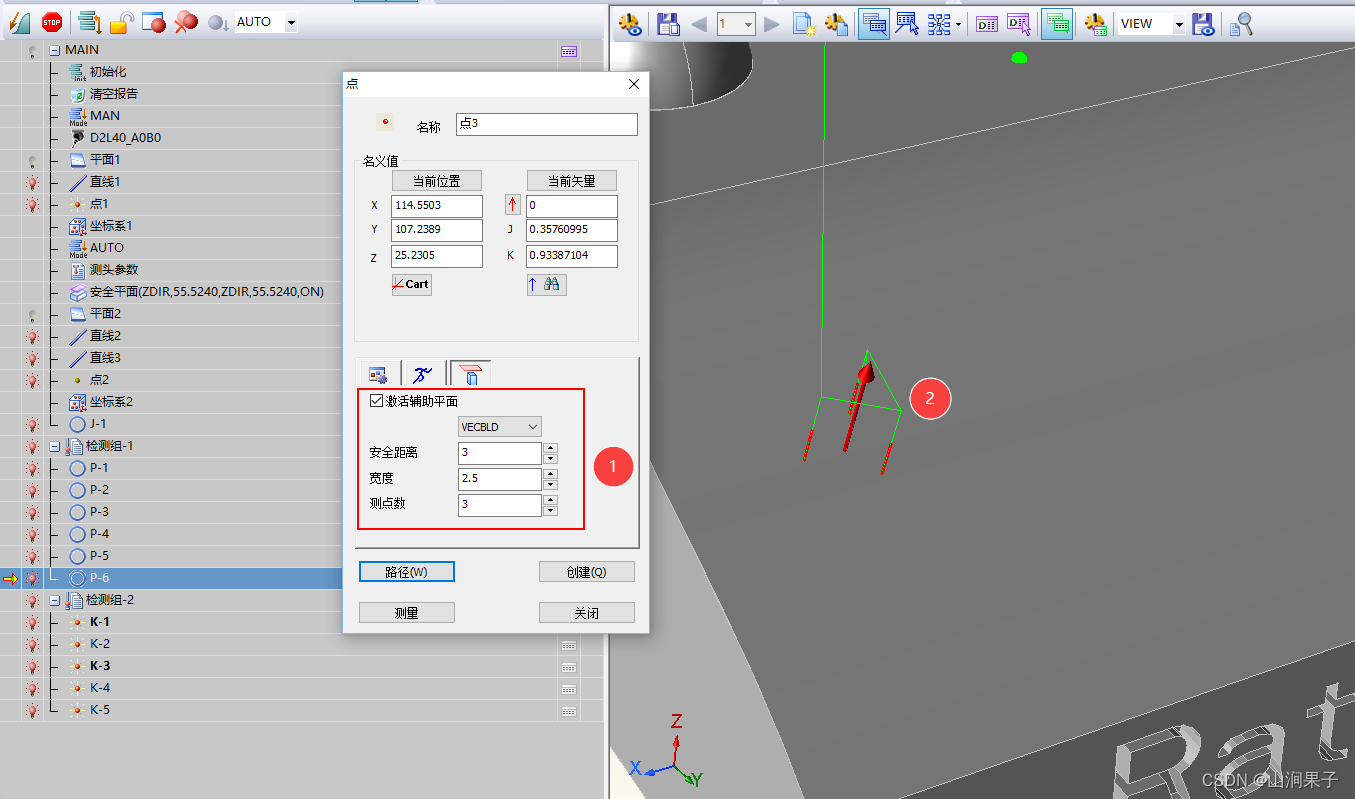Click the red up-arrow vector flip button
1355x799 pixels.
(513, 205)
